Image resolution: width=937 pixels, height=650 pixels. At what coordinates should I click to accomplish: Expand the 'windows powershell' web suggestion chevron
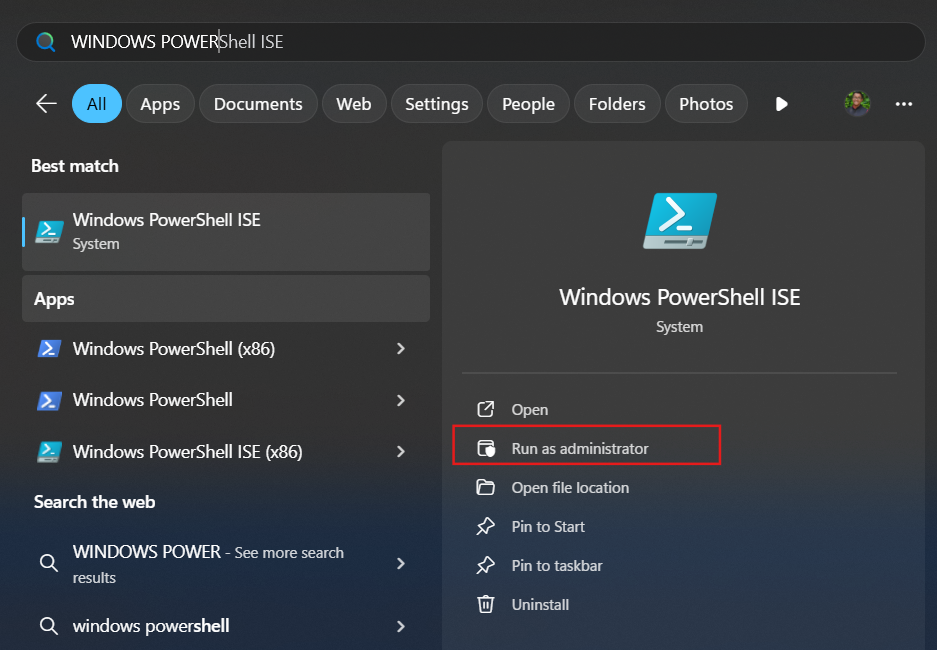coord(401,626)
